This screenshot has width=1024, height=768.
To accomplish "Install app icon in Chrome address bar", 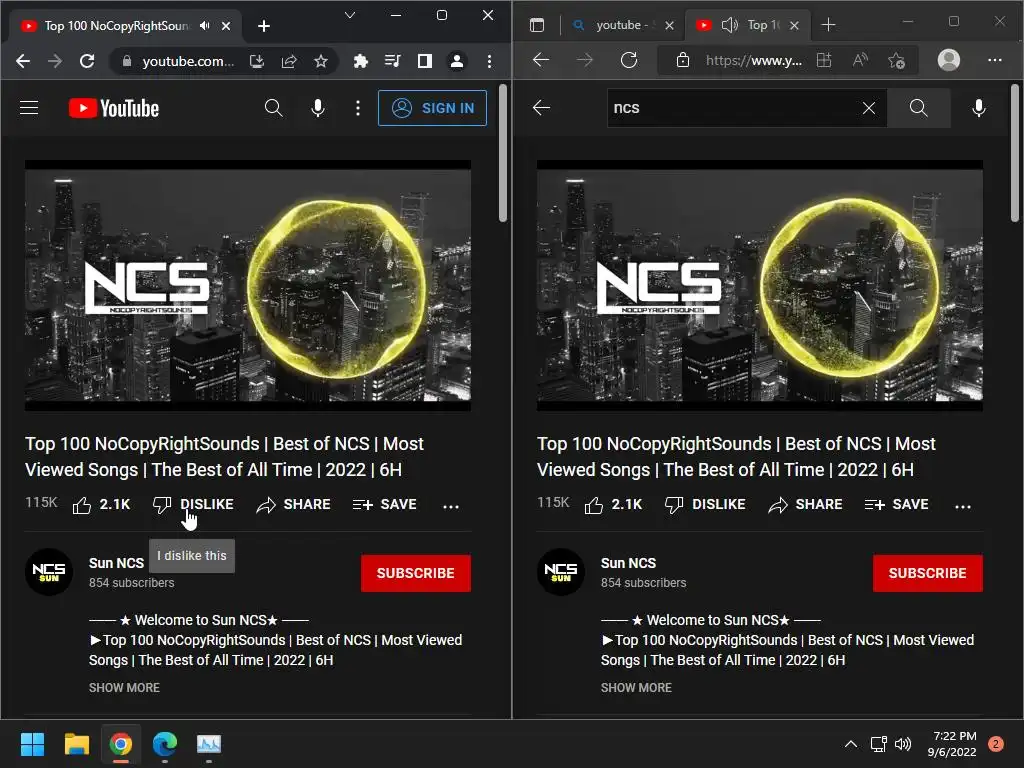I will (x=257, y=61).
